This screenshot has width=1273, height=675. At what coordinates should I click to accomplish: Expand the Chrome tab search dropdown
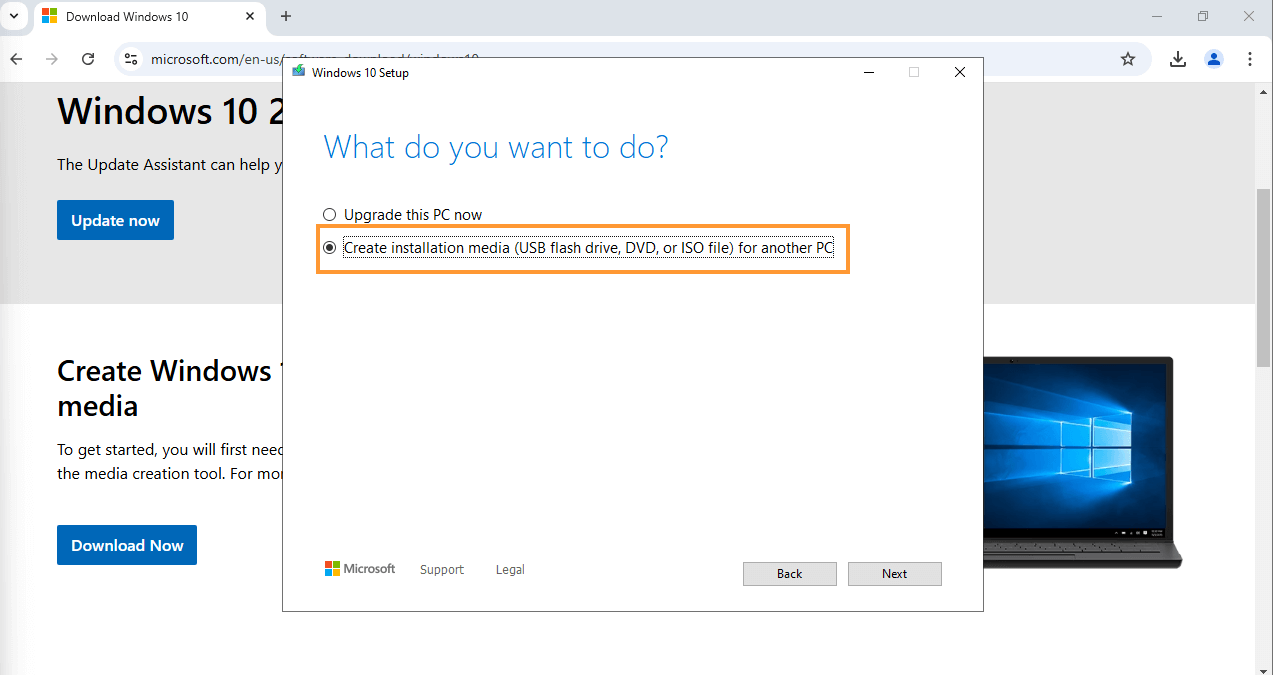tap(14, 16)
